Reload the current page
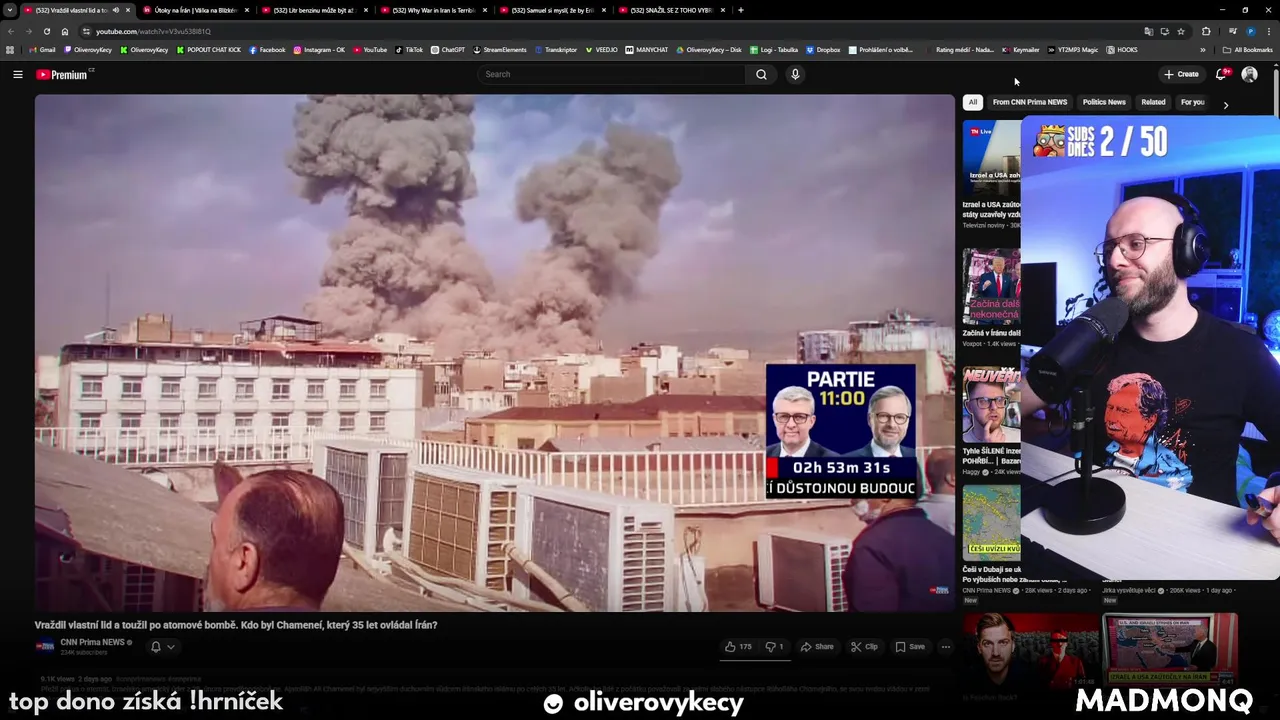 [46, 31]
